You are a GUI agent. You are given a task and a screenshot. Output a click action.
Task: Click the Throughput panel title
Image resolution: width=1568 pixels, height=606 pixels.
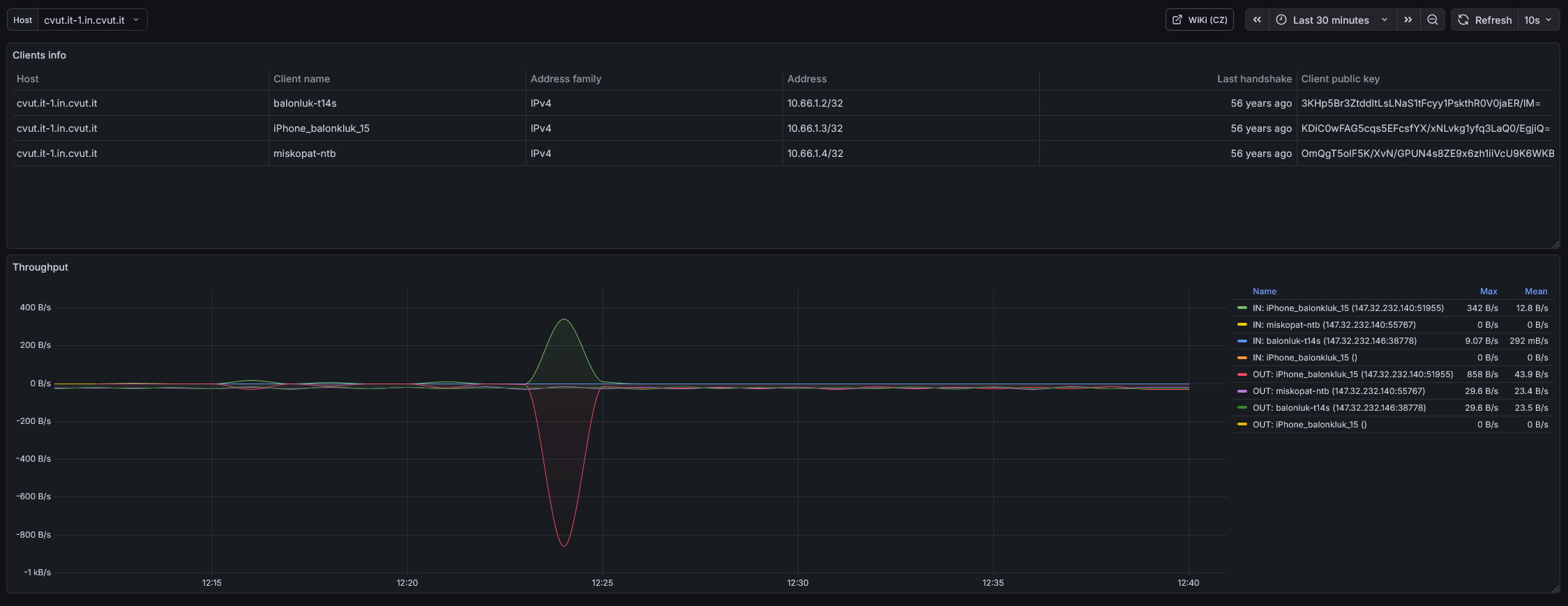click(40, 267)
